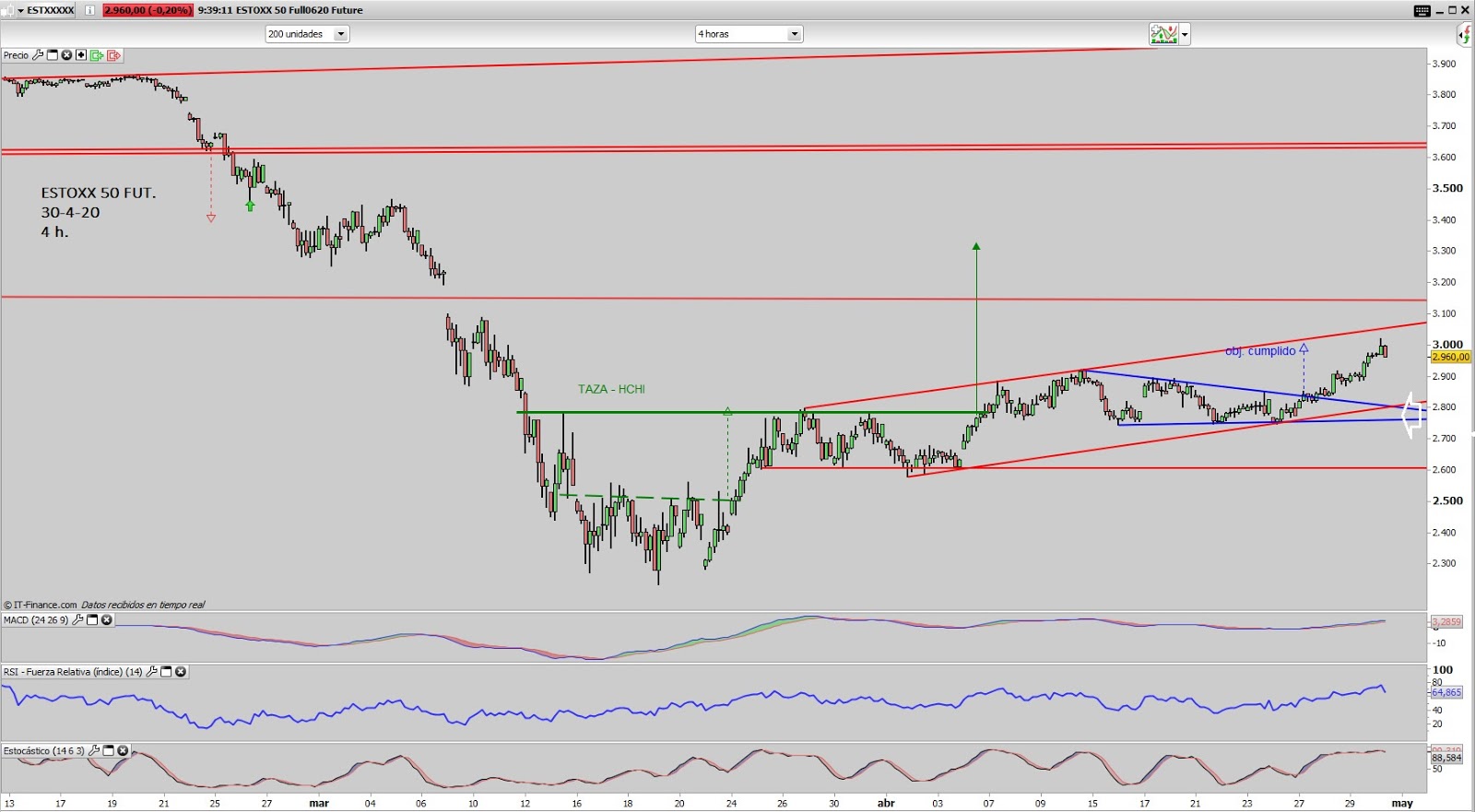Image resolution: width=1475 pixels, height=812 pixels.
Task: Click the abr date axis label
Action: (x=886, y=803)
